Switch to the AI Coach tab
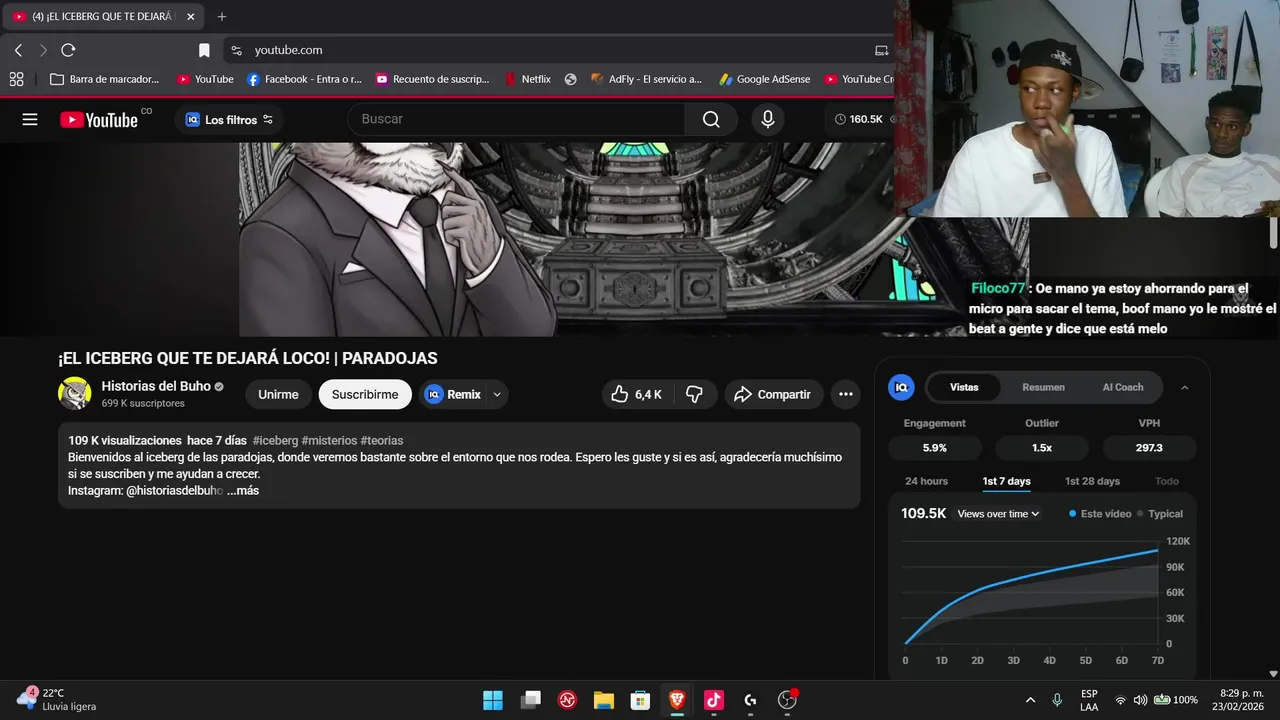 tap(1123, 387)
